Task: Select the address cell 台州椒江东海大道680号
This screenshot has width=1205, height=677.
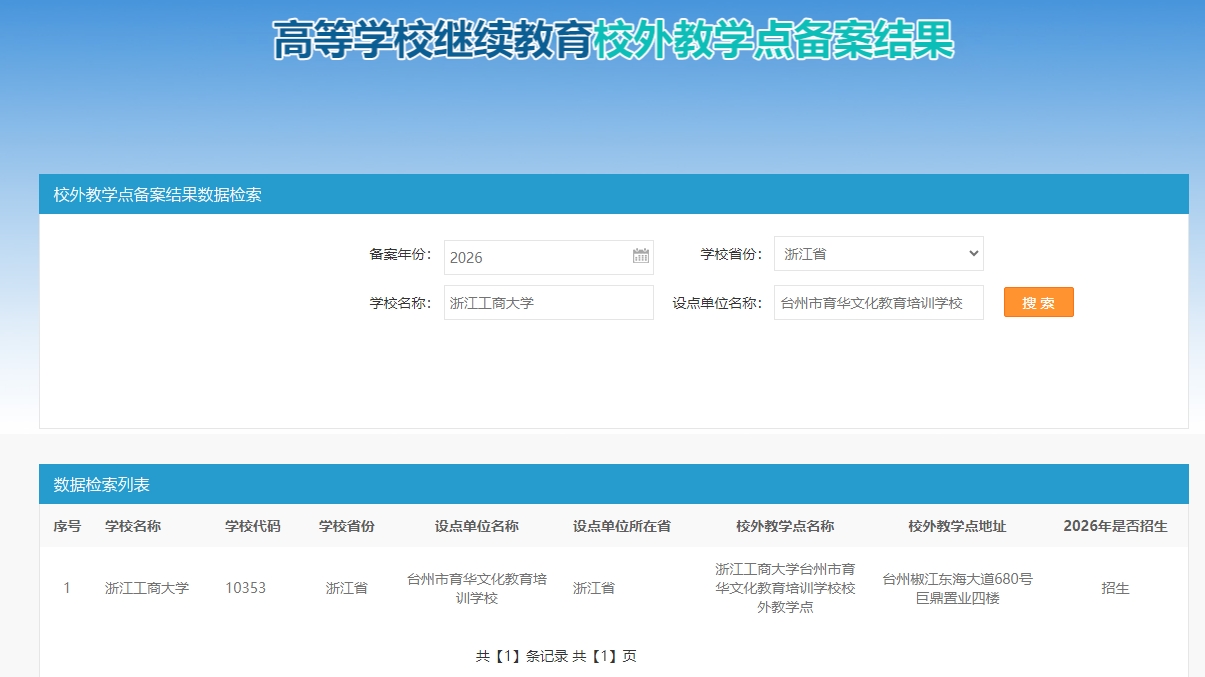Action: coord(957,588)
